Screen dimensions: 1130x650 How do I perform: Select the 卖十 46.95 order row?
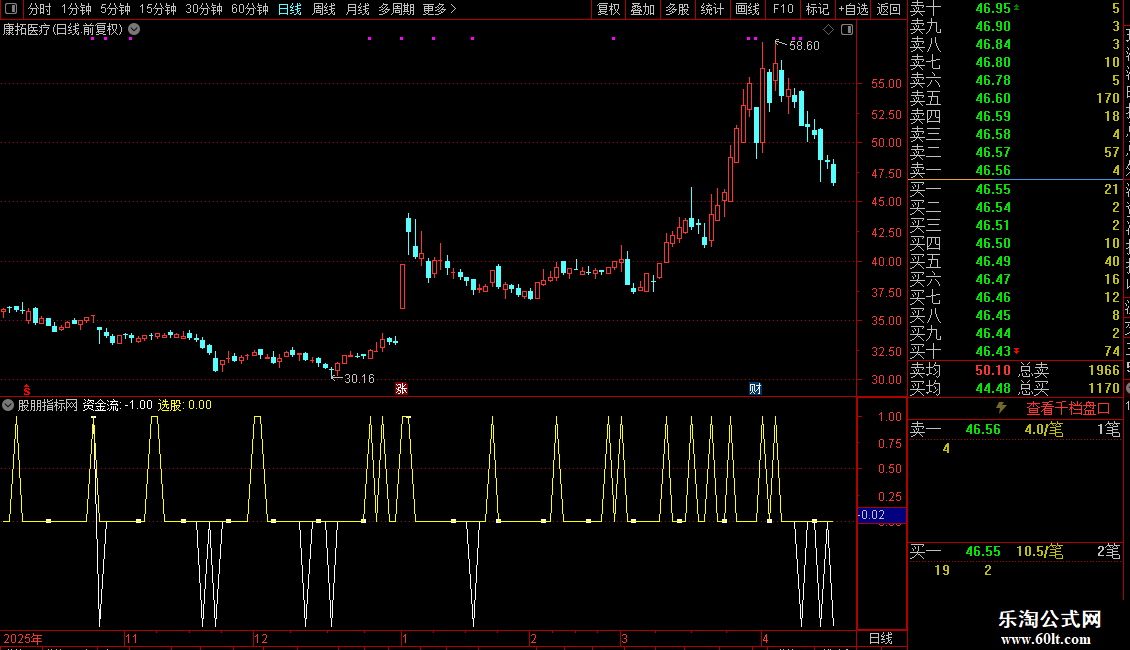(x=1015, y=8)
